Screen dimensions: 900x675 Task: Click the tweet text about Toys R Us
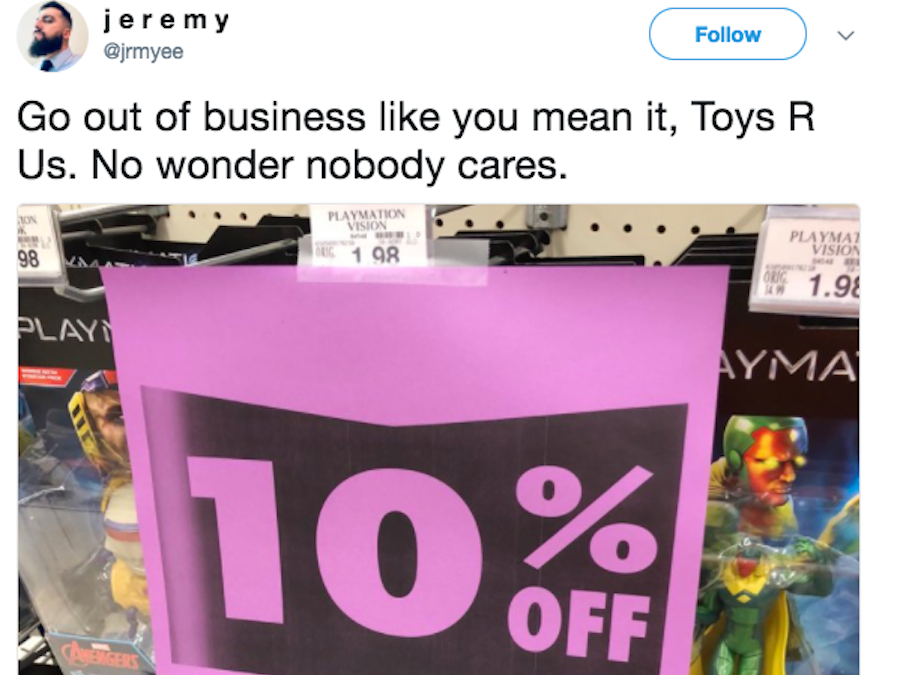point(416,141)
